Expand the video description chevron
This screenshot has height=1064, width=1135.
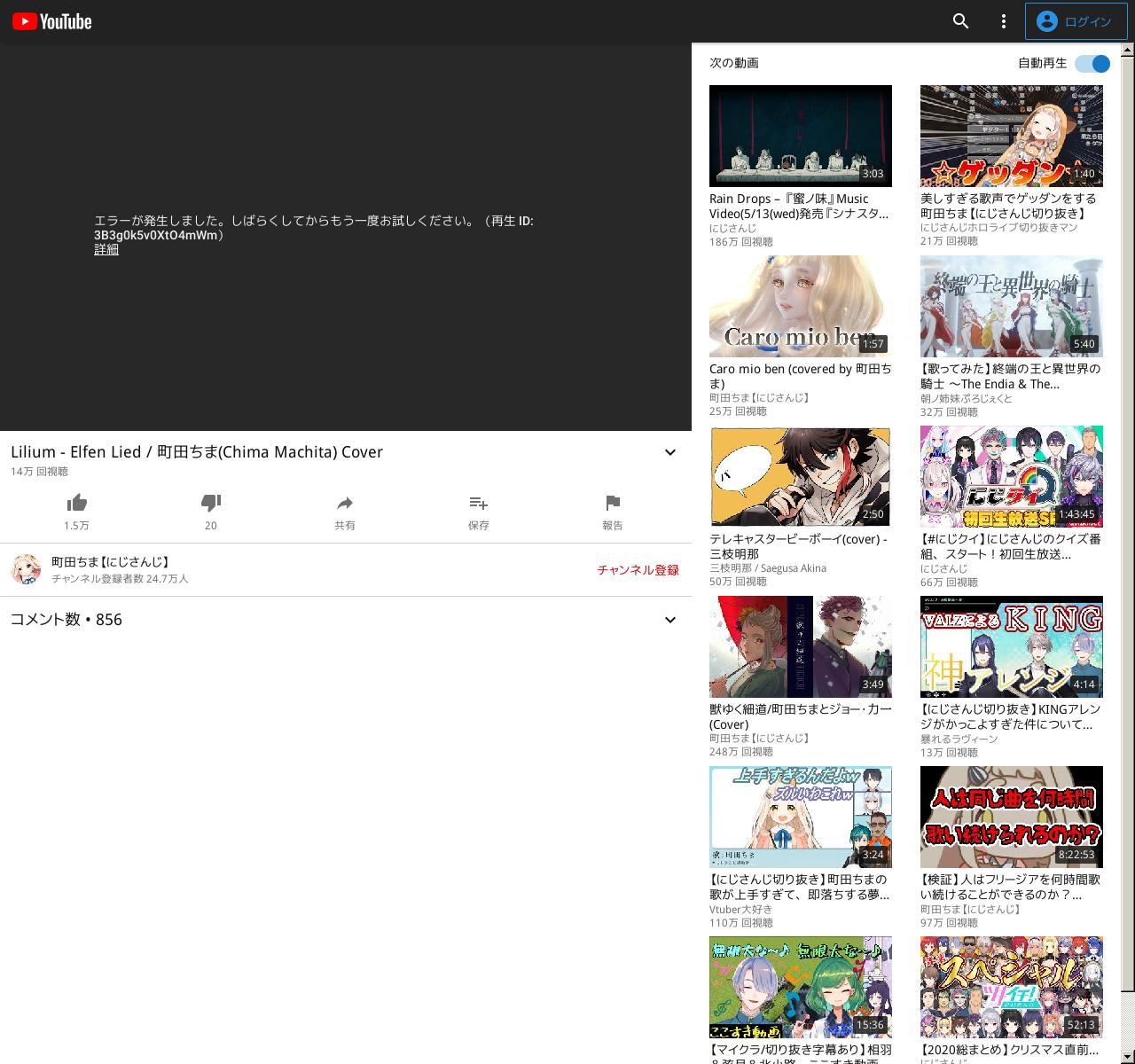(x=670, y=452)
